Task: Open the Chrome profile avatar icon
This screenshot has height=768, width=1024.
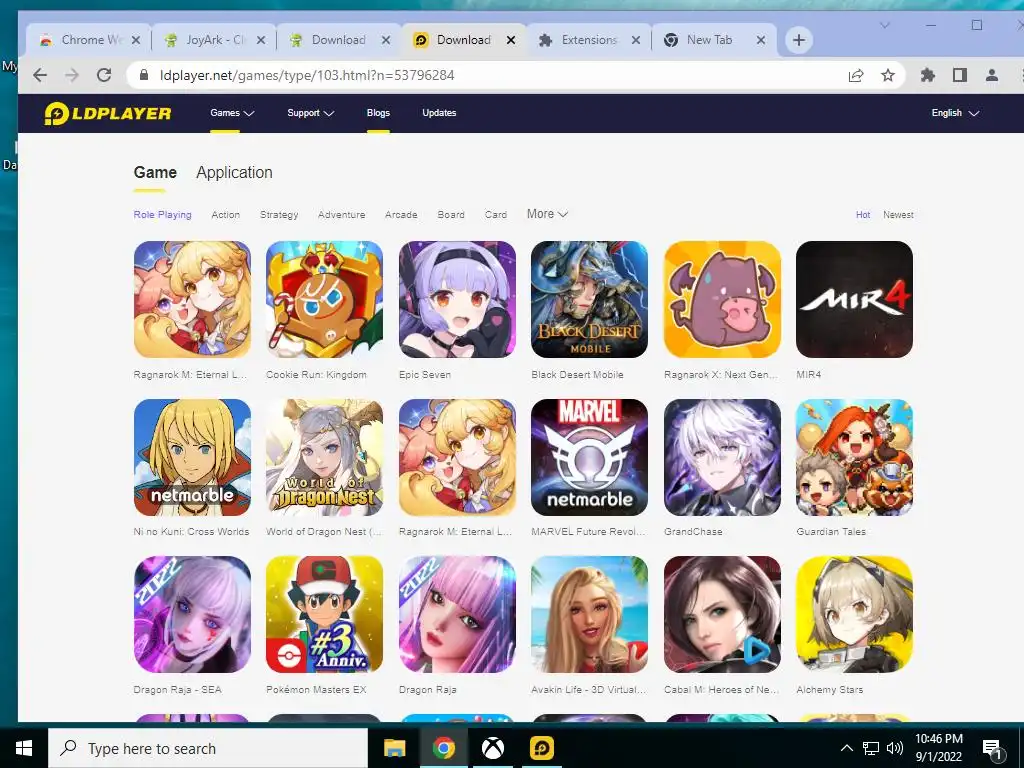Action: [x=991, y=75]
